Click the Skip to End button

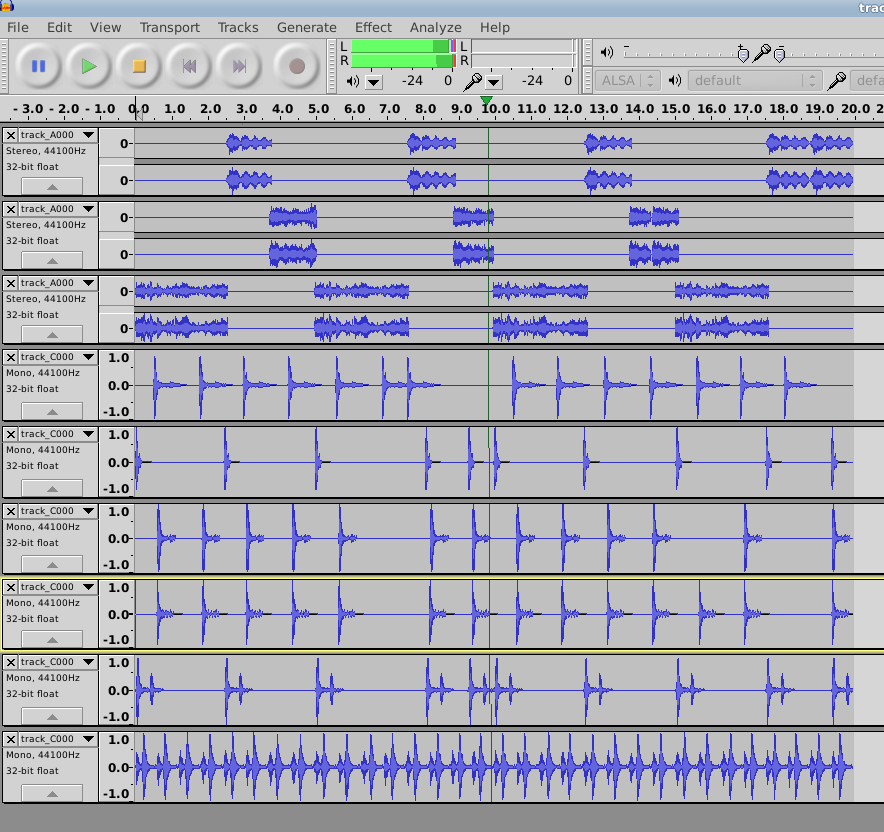(239, 67)
